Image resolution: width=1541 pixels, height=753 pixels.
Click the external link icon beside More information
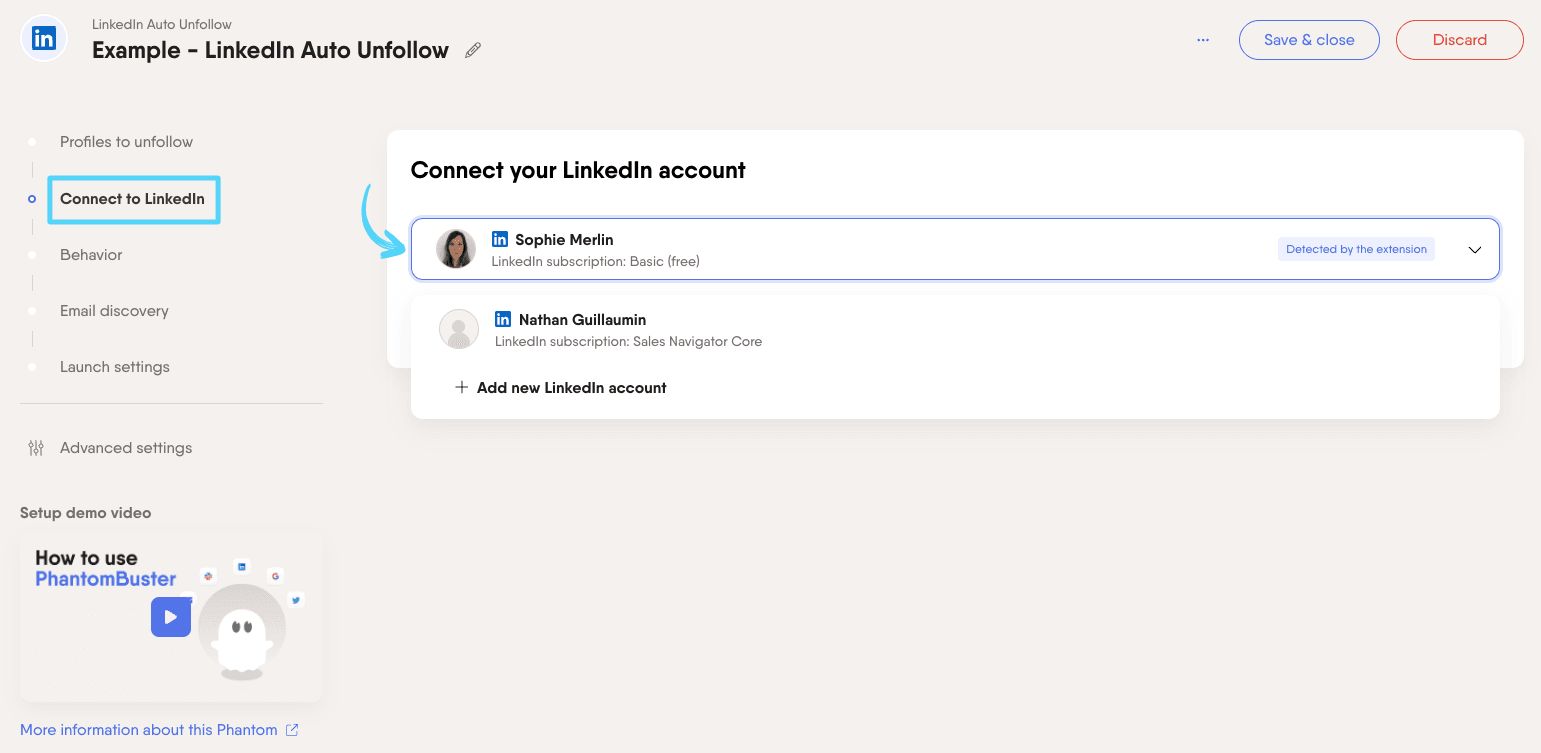click(x=292, y=730)
